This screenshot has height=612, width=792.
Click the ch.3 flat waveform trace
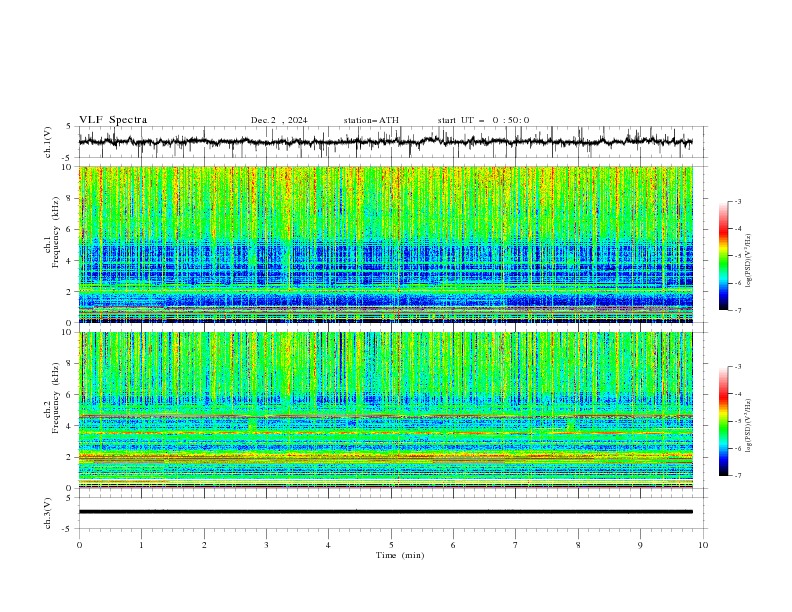[x=386, y=512]
